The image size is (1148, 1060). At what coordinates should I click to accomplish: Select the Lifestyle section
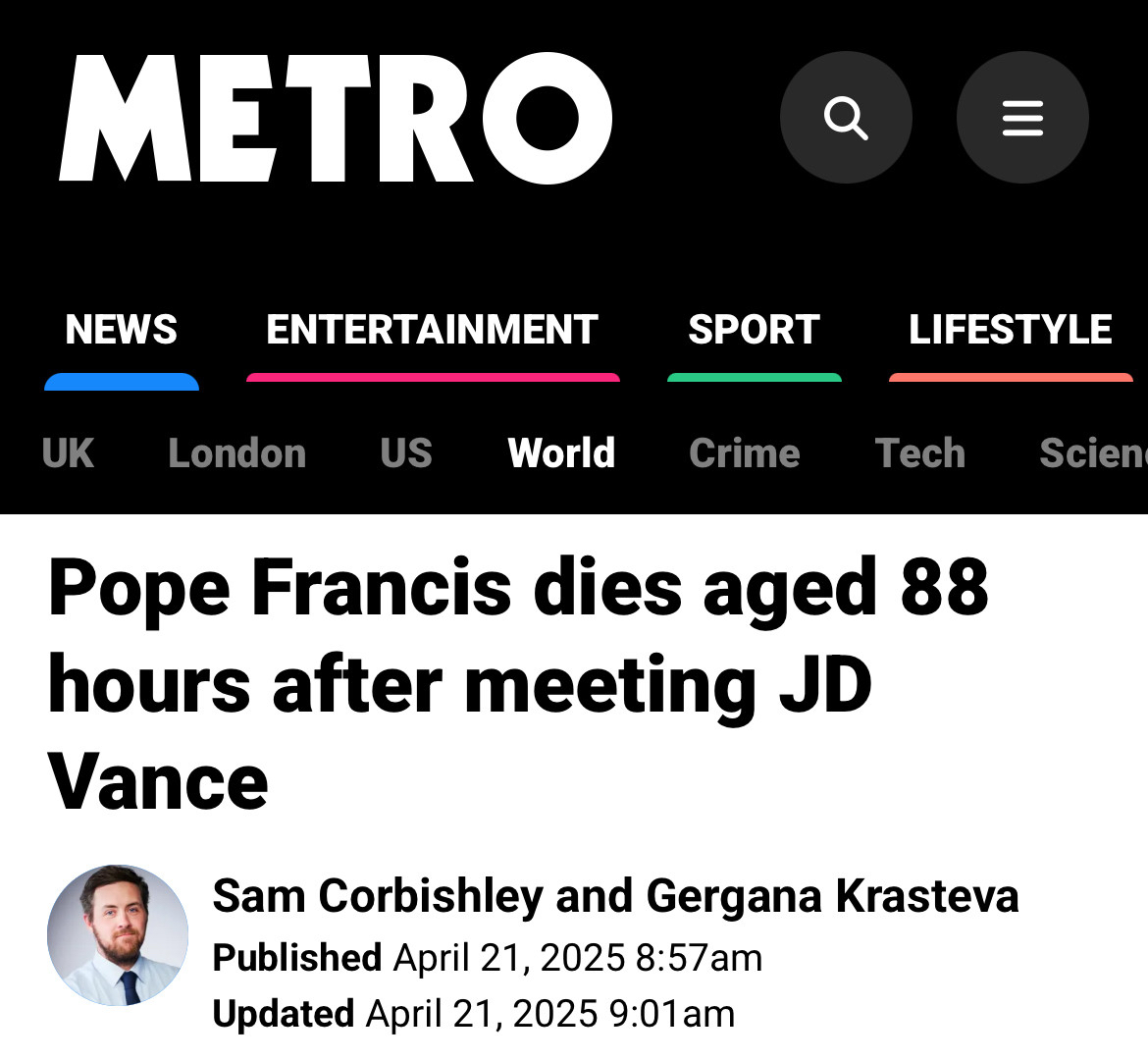(x=1010, y=331)
